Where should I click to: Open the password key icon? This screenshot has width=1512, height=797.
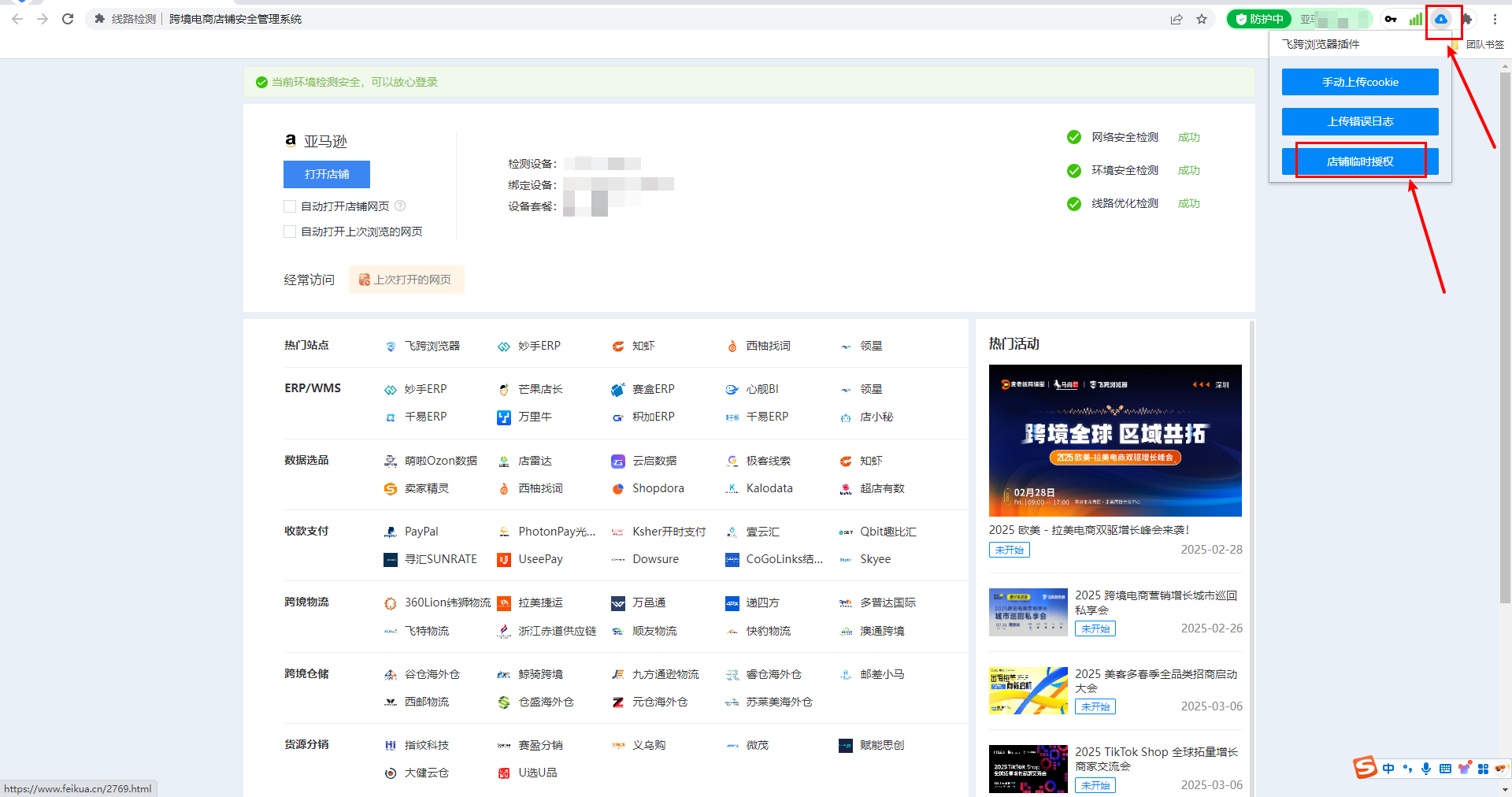click(1391, 20)
